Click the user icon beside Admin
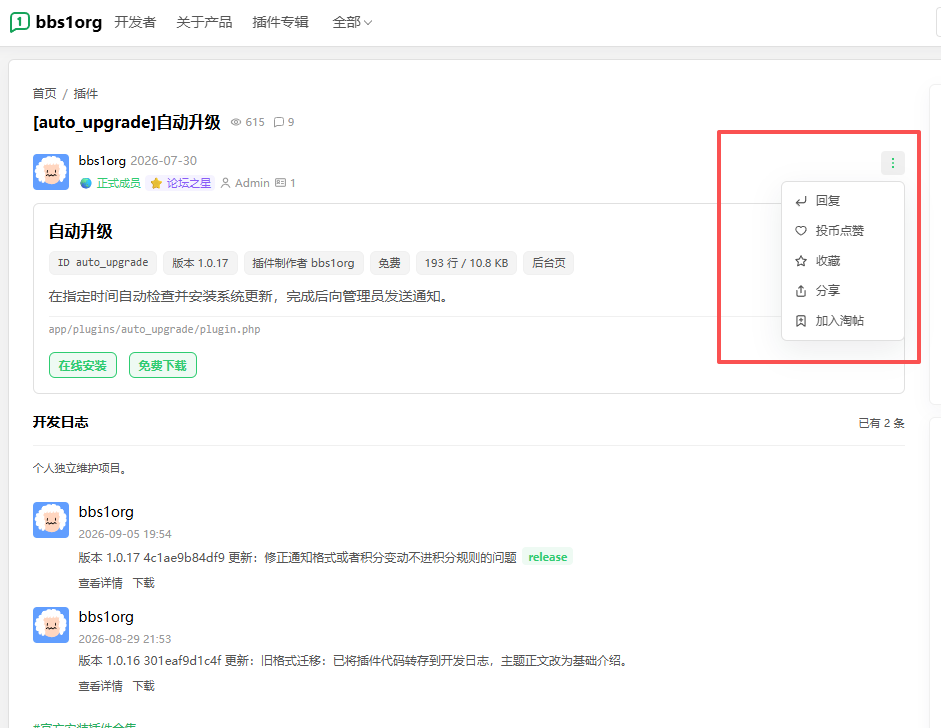 pyautogui.click(x=226, y=183)
